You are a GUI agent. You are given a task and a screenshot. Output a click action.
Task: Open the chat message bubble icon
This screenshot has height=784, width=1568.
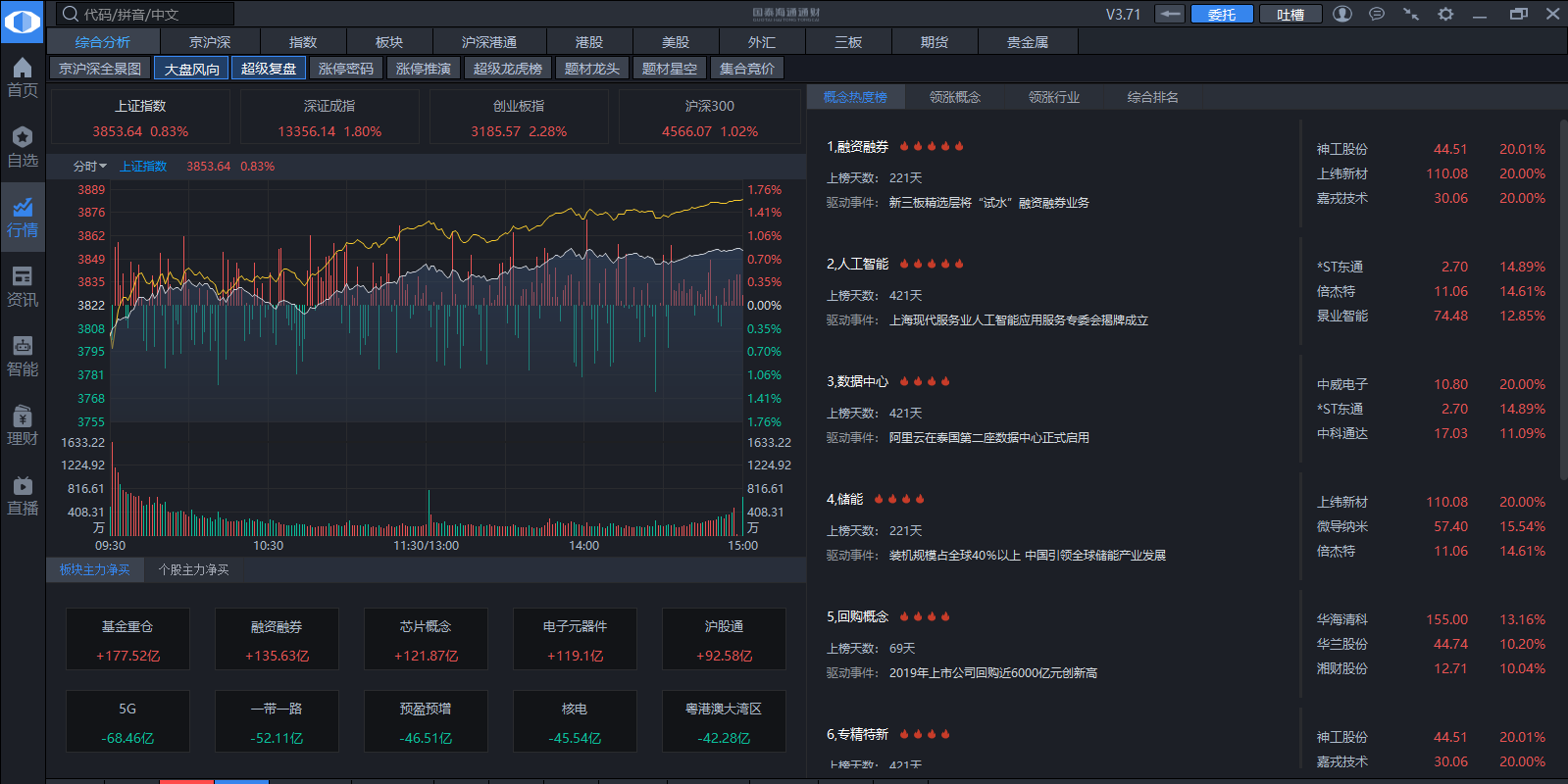tap(1377, 14)
